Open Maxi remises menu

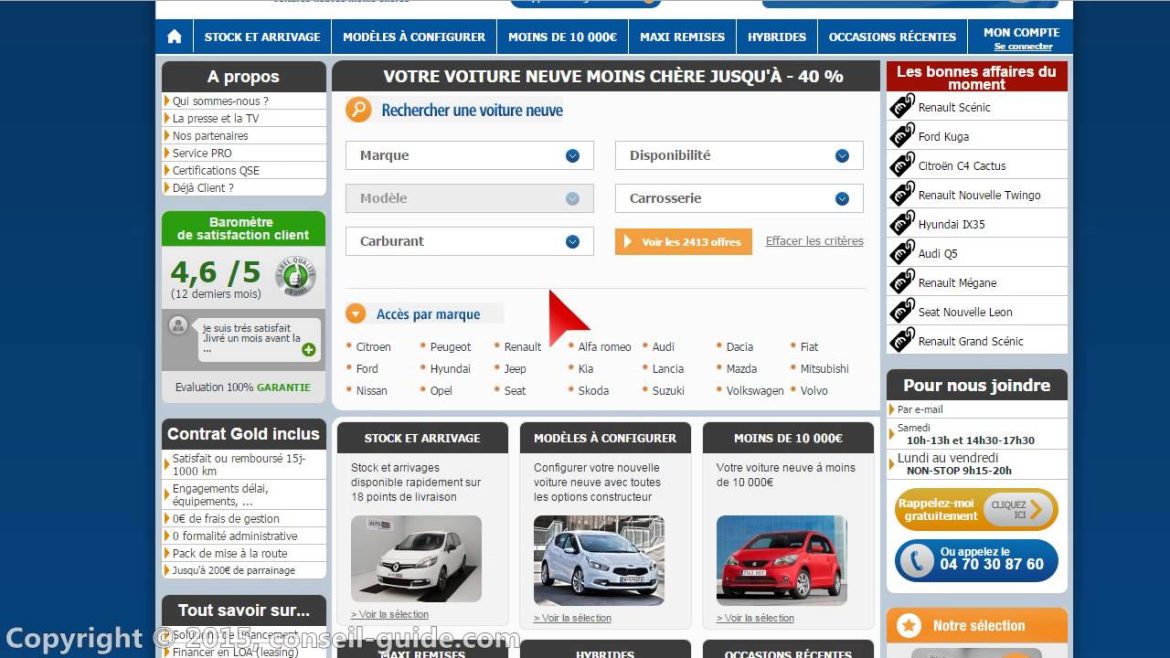tap(682, 37)
